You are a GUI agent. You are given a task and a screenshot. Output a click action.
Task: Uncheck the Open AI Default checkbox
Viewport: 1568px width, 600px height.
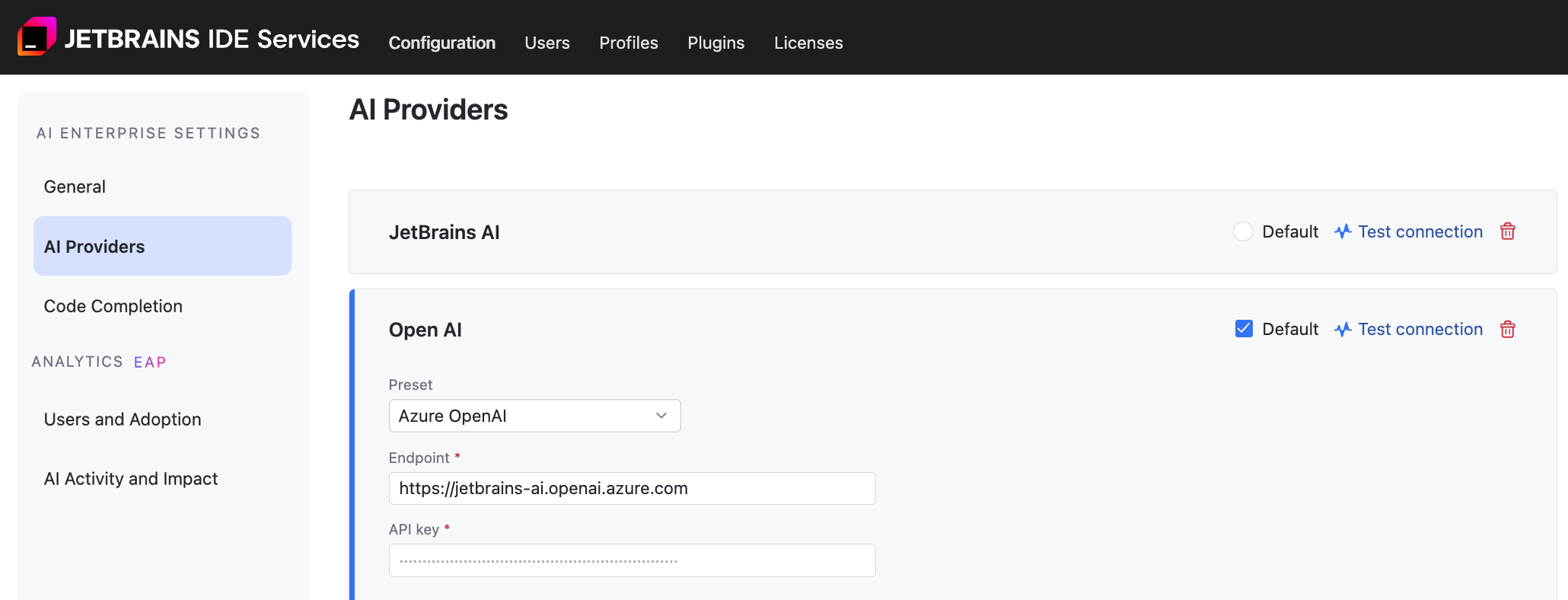pos(1244,329)
